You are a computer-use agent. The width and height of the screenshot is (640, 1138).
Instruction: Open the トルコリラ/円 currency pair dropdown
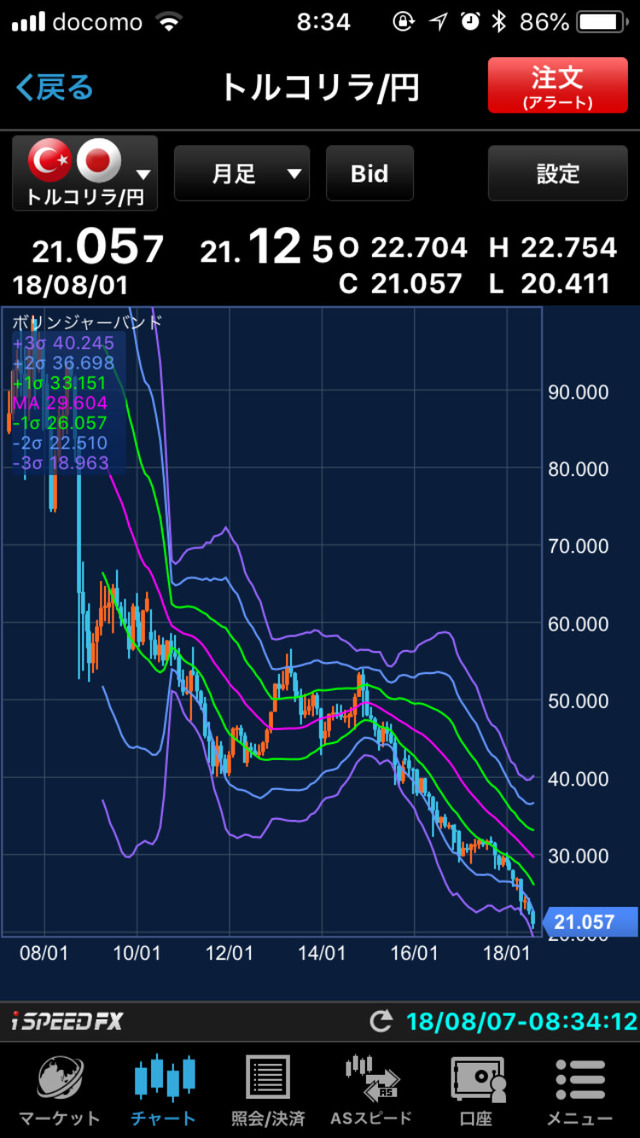(x=85, y=173)
